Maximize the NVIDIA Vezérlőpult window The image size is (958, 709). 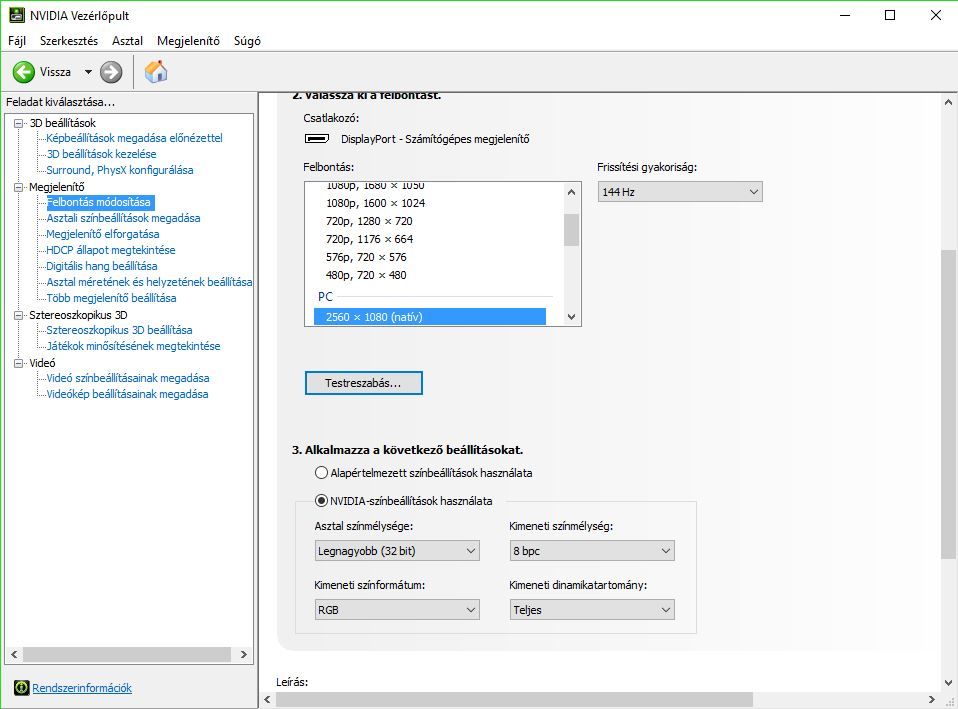pyautogui.click(x=890, y=15)
